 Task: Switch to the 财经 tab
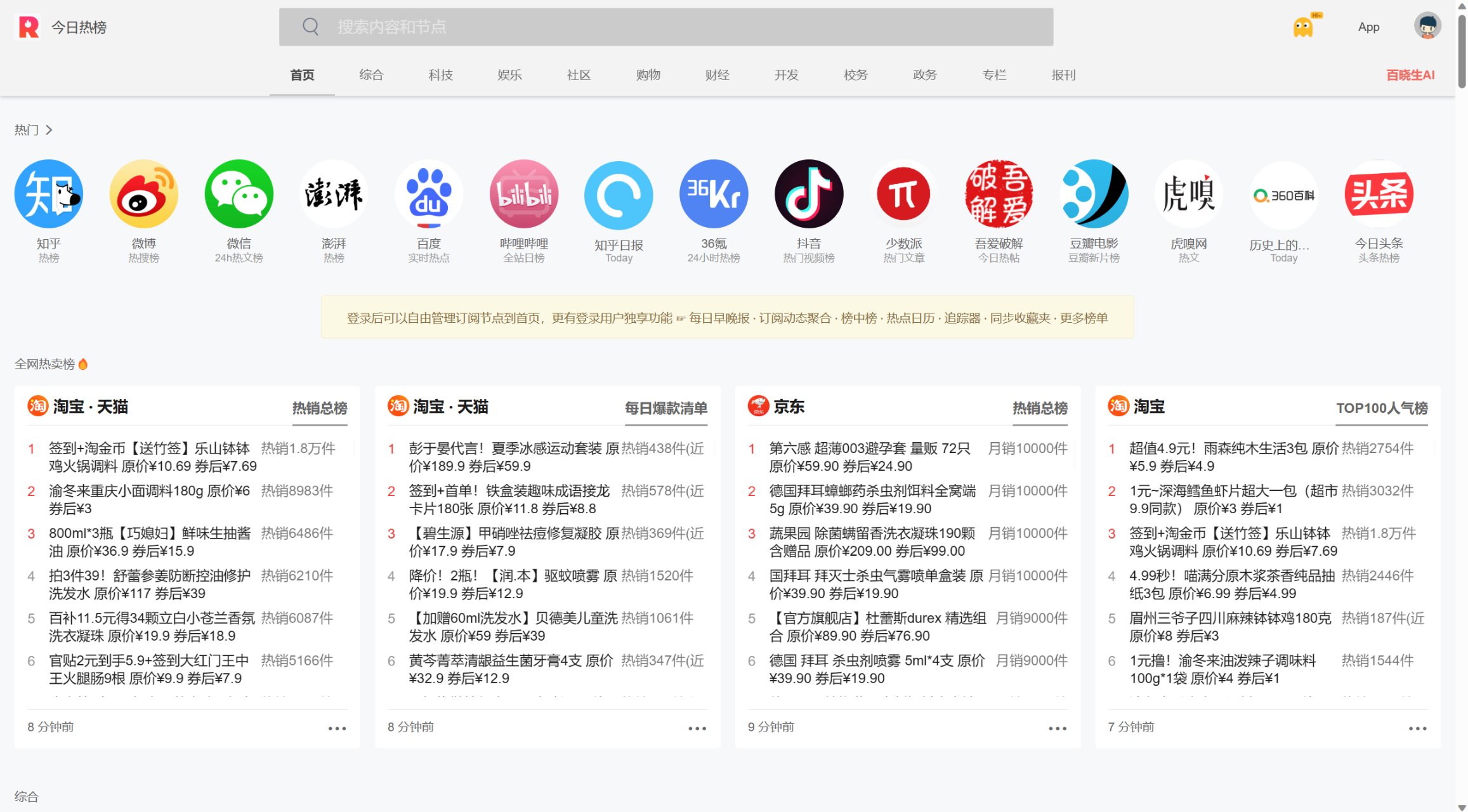coord(717,75)
